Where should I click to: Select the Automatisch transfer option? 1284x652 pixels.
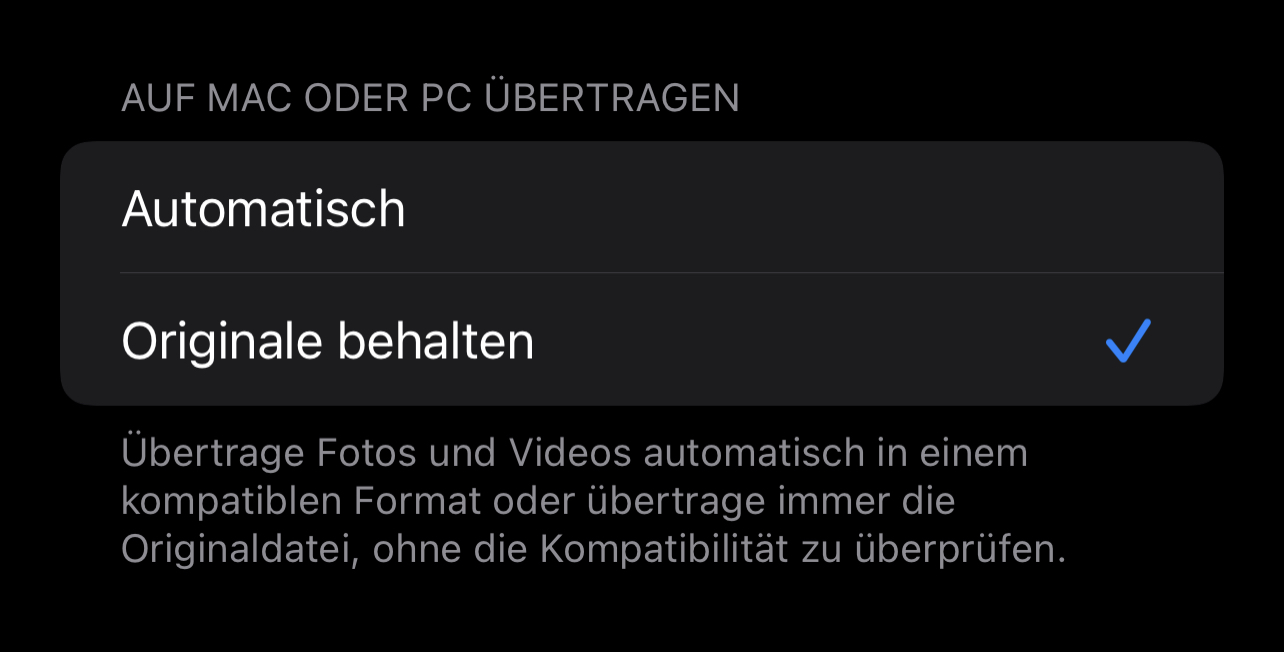click(x=641, y=207)
